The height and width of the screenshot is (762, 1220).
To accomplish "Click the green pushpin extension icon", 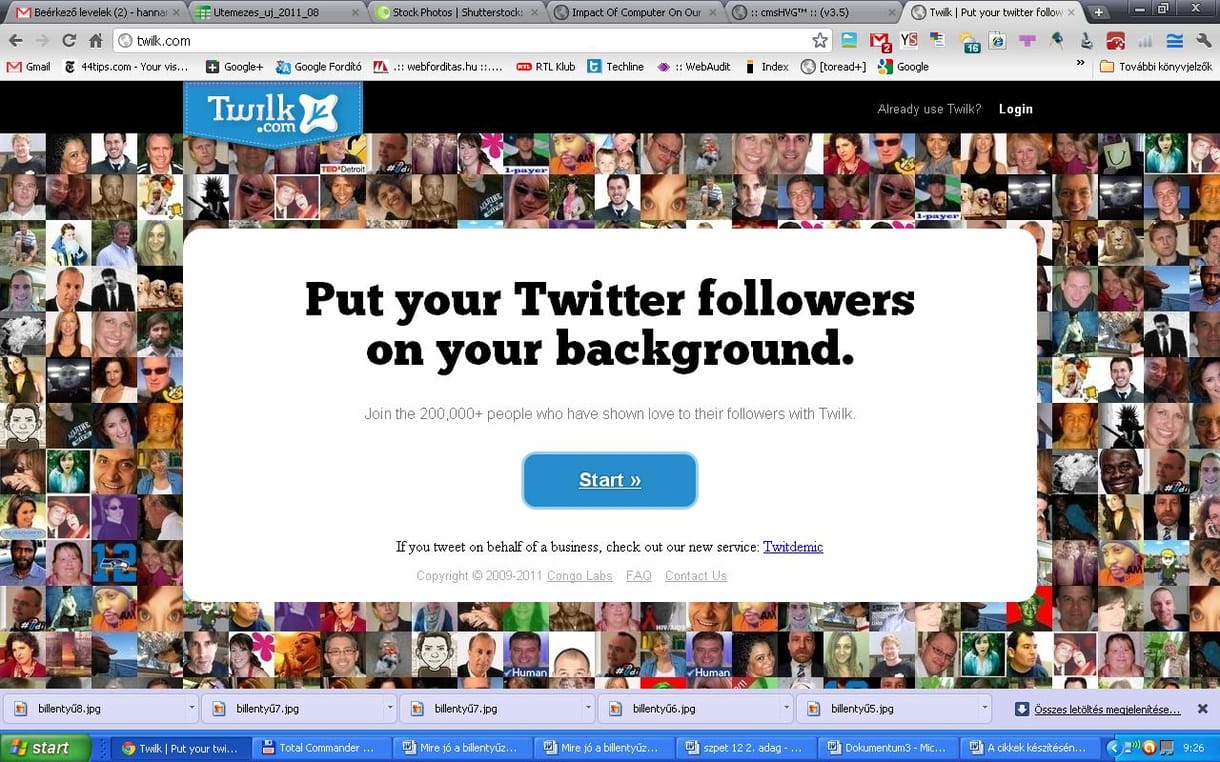I will coord(1056,41).
